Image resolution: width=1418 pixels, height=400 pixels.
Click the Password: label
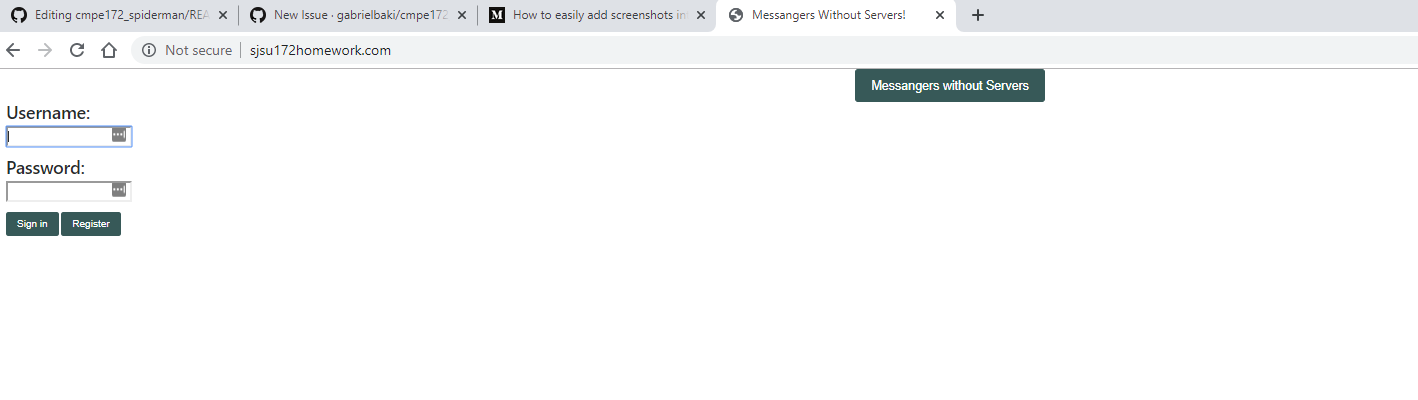(46, 168)
